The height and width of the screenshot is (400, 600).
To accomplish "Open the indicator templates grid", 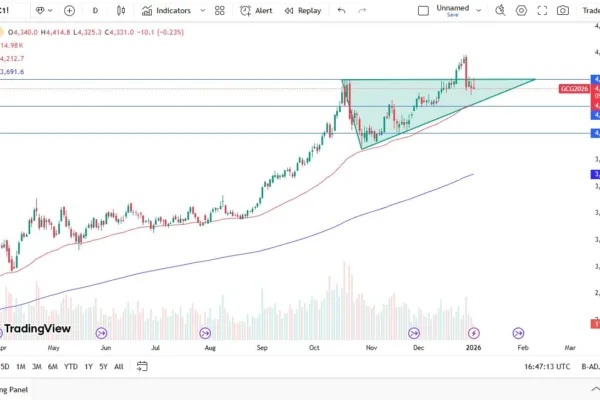I will (220, 10).
